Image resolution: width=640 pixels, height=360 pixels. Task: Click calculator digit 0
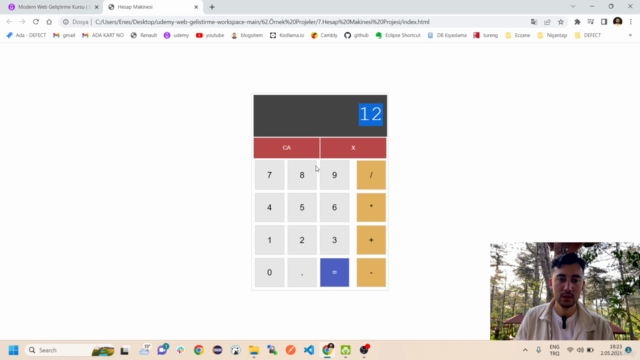click(269, 272)
